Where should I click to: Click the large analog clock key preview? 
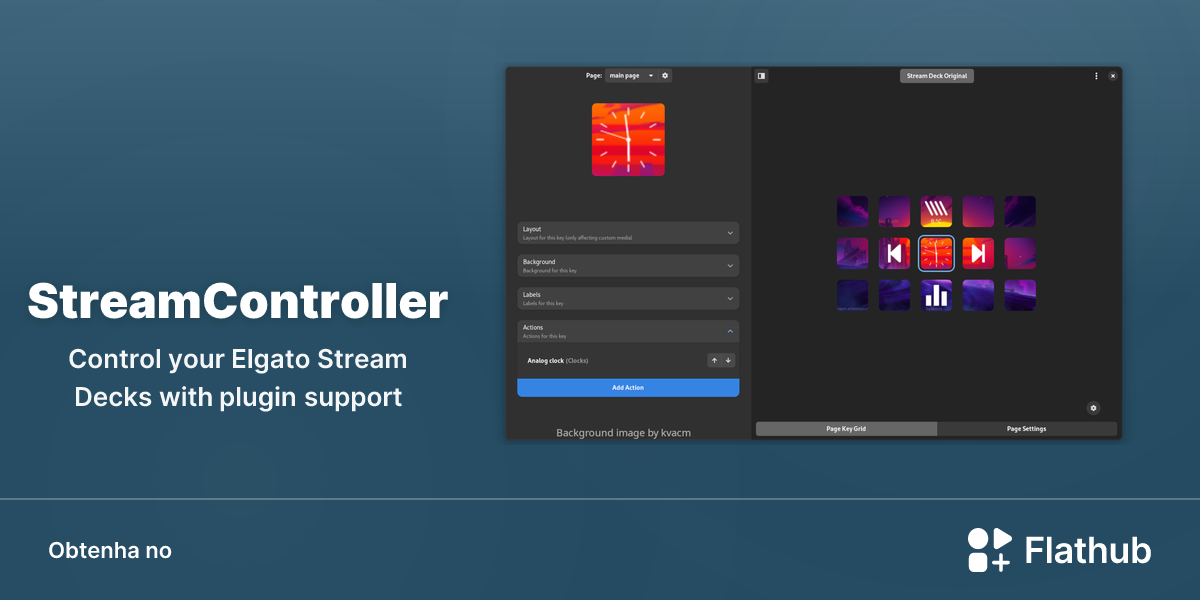[x=628, y=140]
